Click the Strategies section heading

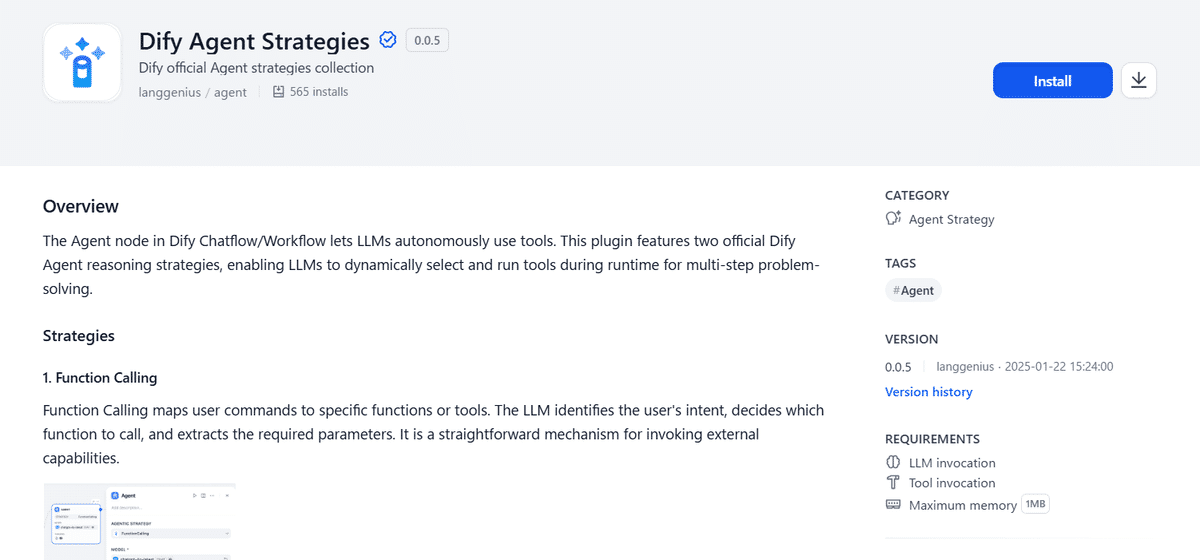pyautogui.click(x=79, y=336)
